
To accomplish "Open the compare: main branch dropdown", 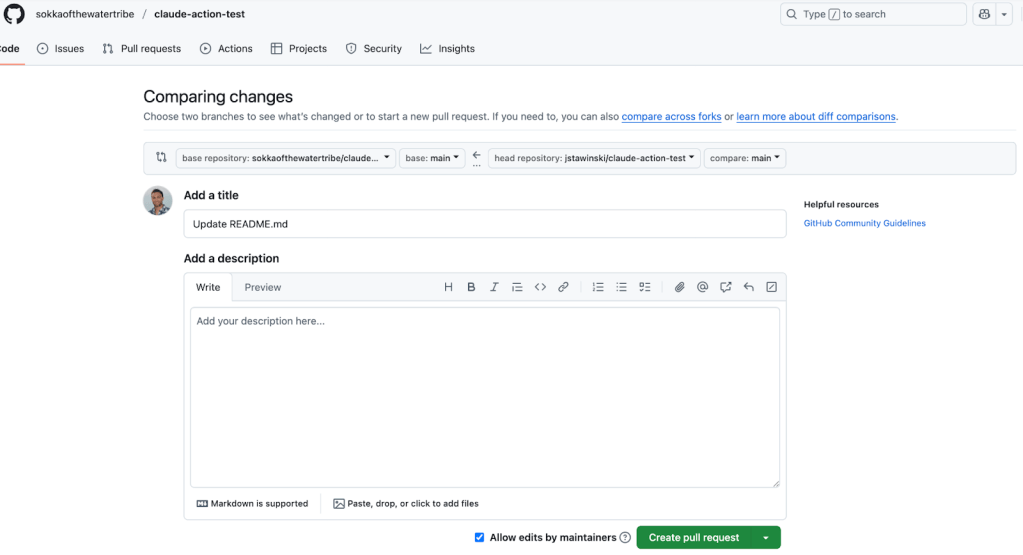I will 745,158.
